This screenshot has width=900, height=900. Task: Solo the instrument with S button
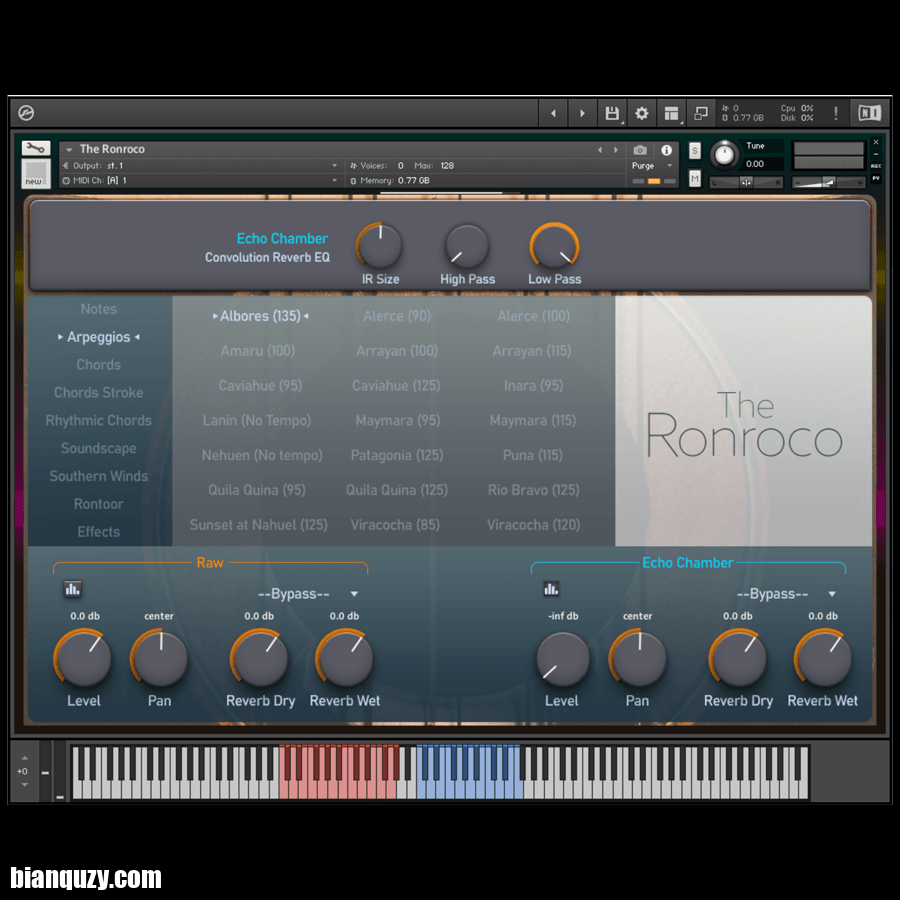pyautogui.click(x=695, y=152)
